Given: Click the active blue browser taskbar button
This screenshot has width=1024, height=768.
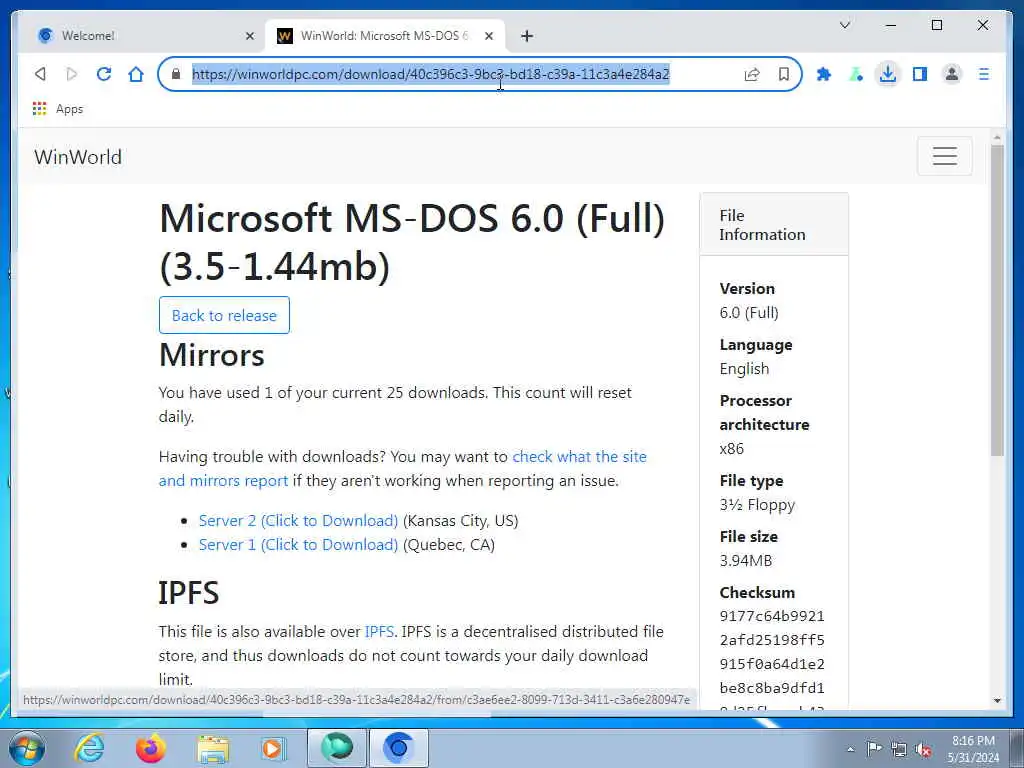Looking at the screenshot, I should pyautogui.click(x=399, y=748).
